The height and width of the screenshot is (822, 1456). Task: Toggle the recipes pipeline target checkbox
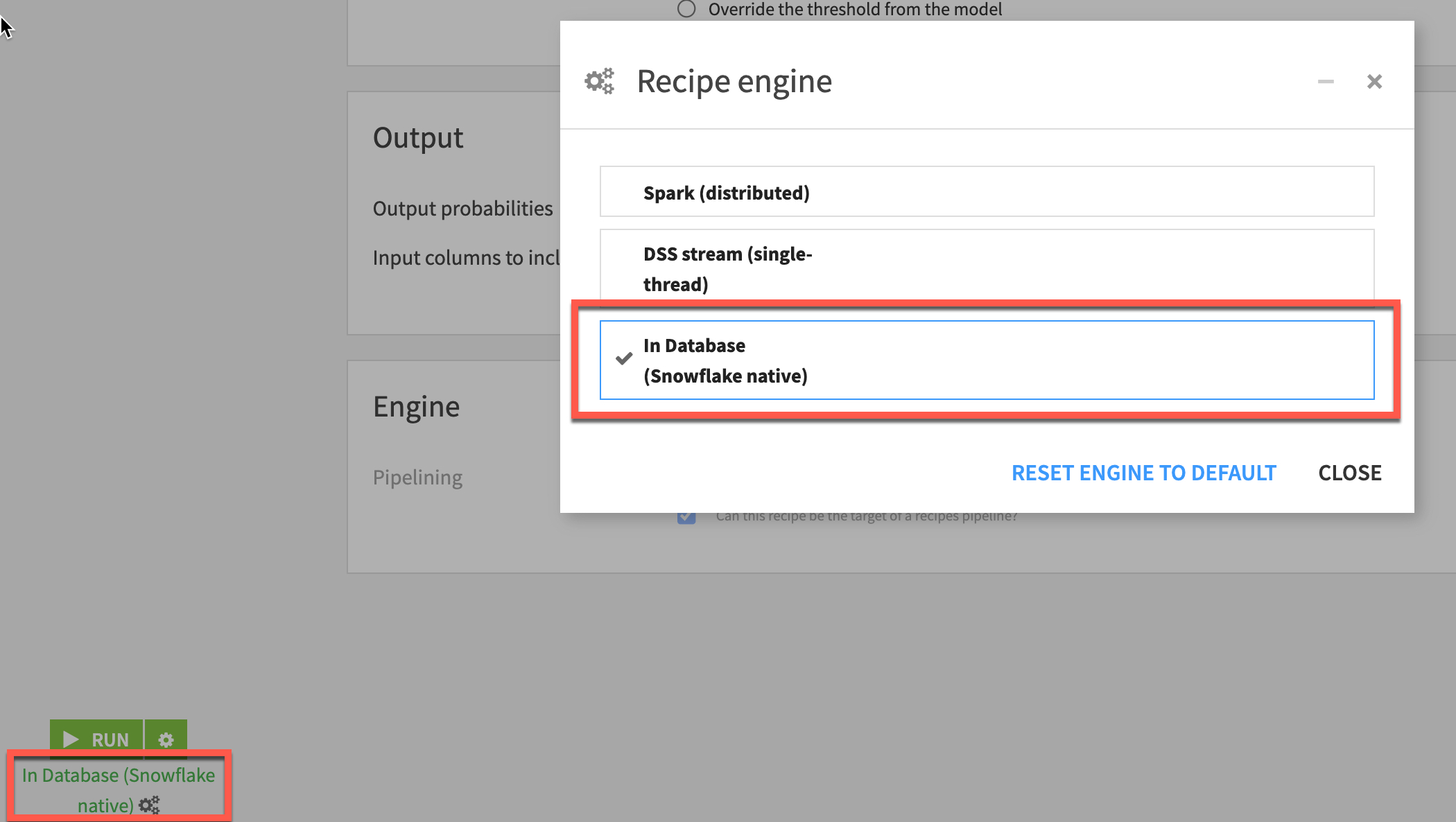point(686,516)
